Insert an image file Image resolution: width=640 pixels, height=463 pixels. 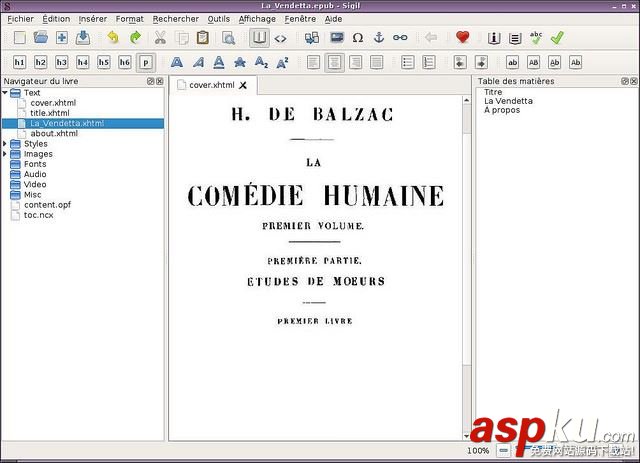337,38
